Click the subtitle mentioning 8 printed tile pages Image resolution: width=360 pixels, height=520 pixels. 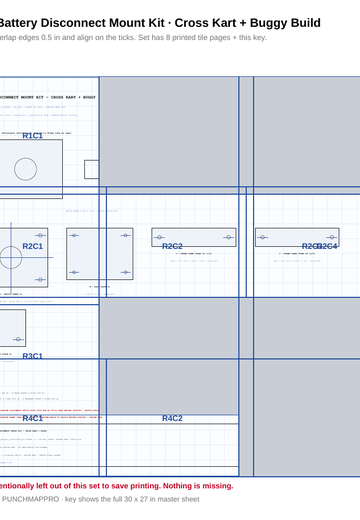(x=133, y=38)
